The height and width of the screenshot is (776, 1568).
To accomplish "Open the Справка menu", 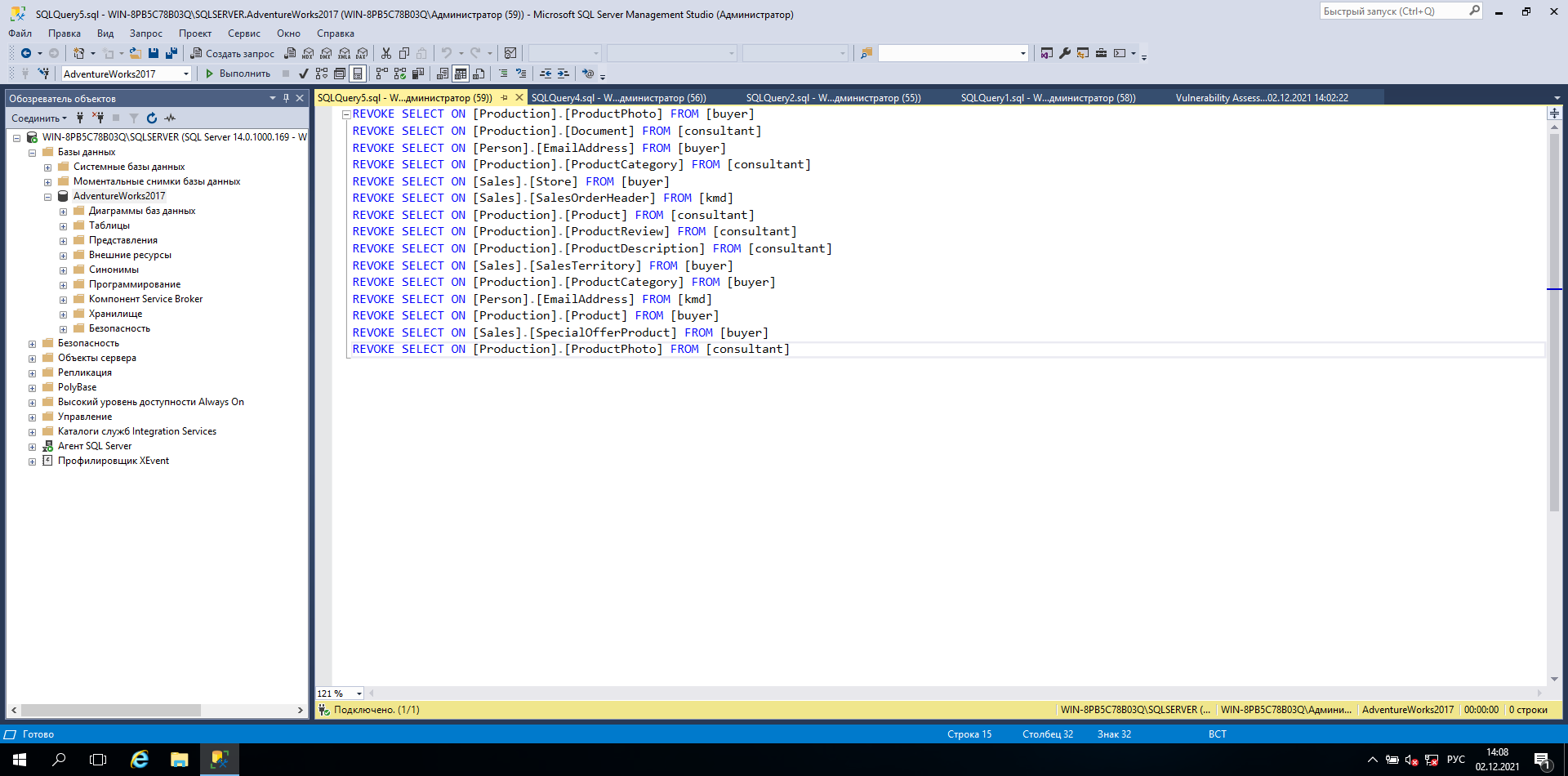I will tap(336, 33).
